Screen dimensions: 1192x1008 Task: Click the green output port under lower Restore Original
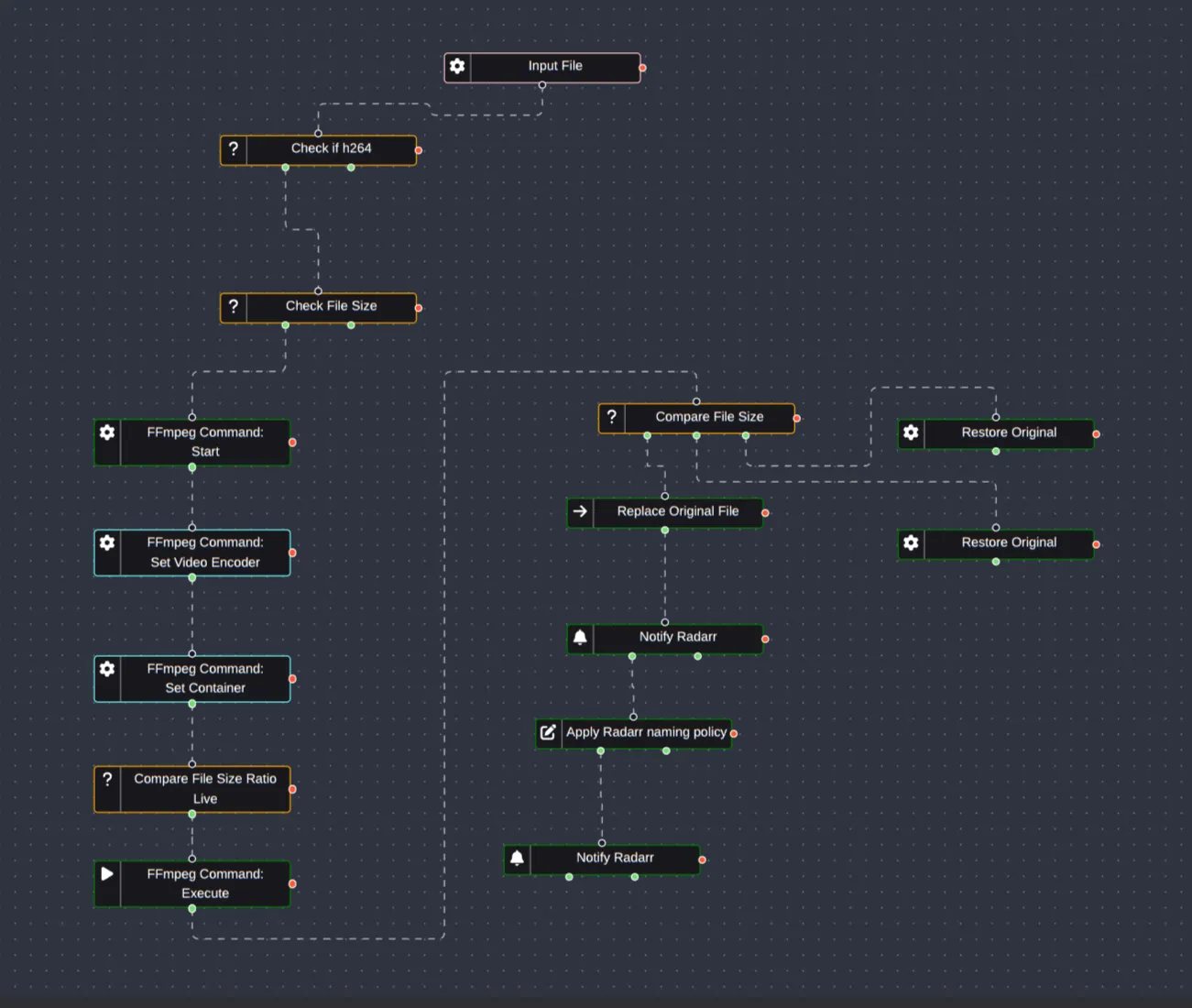996,562
